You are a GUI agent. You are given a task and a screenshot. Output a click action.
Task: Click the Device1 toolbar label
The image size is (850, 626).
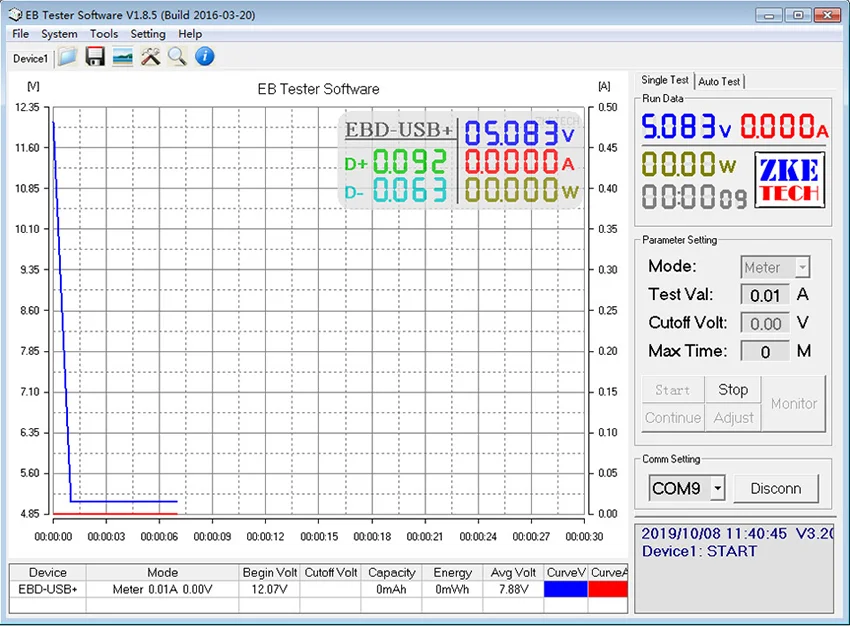pyautogui.click(x=30, y=58)
